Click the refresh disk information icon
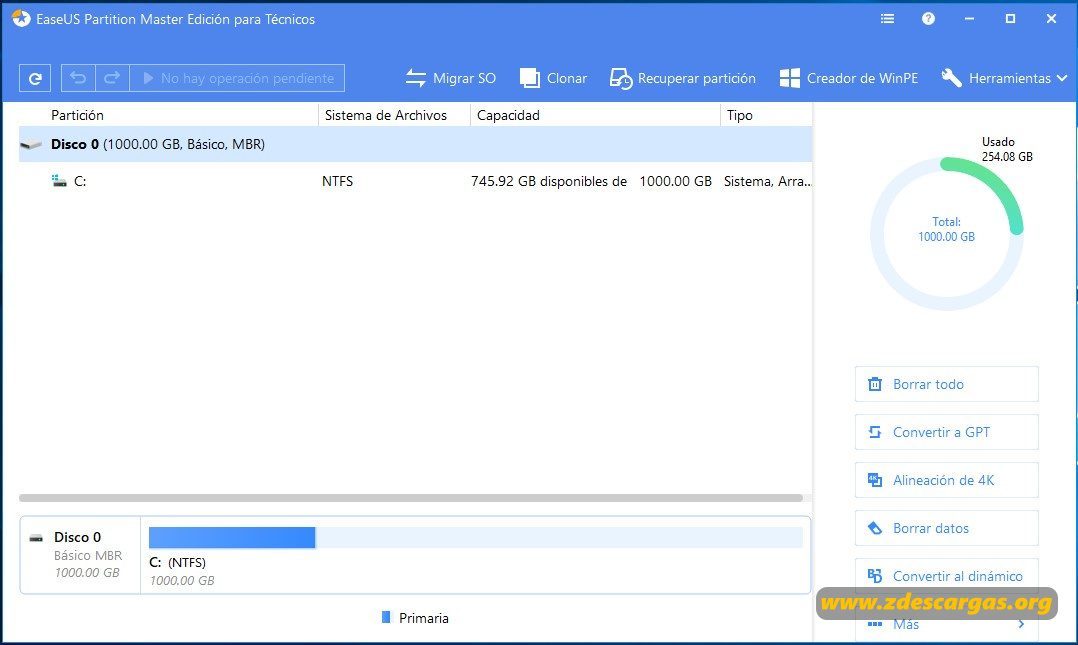Viewport: 1078px width, 645px height. [x=35, y=78]
